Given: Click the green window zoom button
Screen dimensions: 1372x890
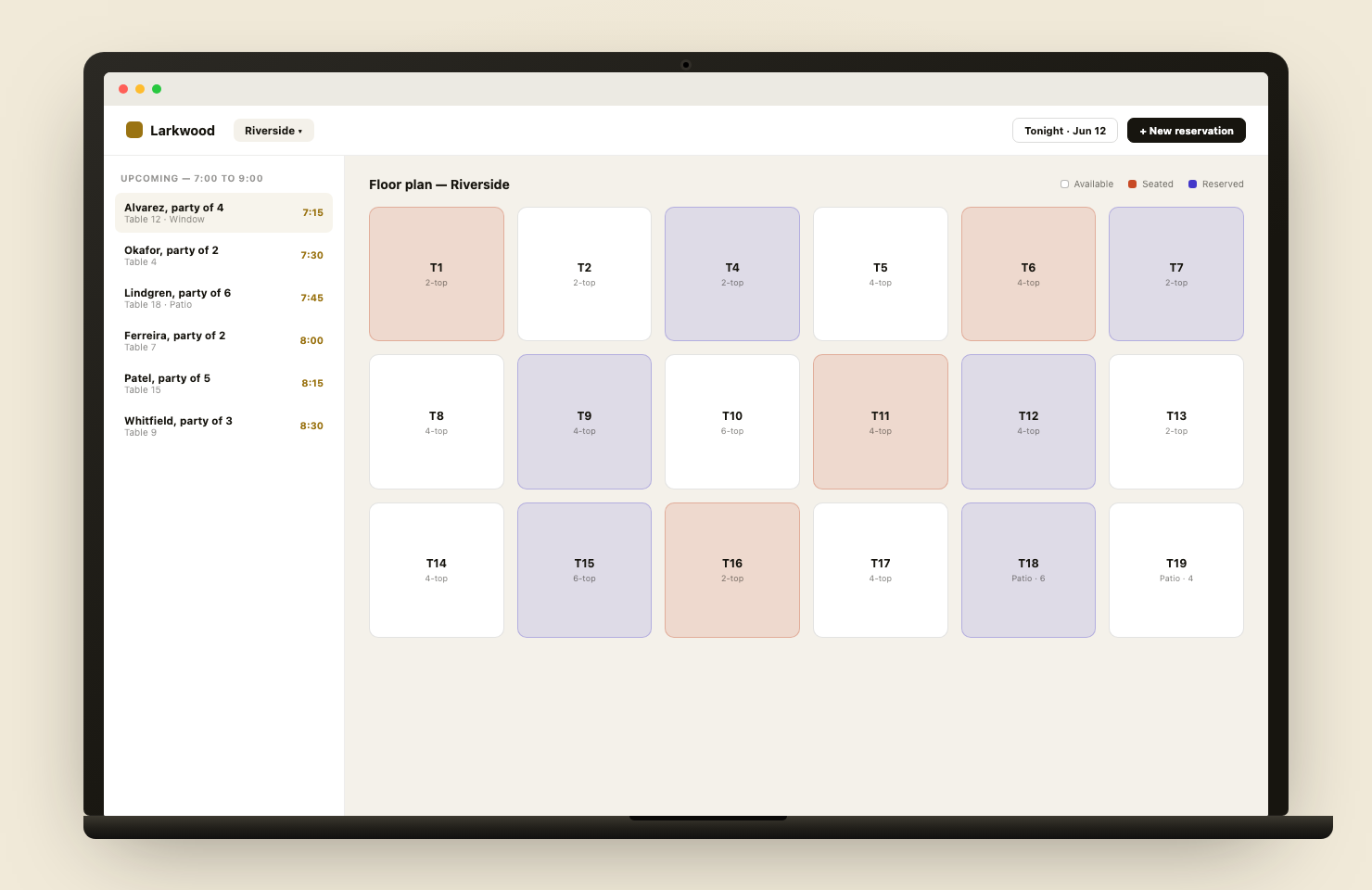Looking at the screenshot, I should [x=157, y=89].
